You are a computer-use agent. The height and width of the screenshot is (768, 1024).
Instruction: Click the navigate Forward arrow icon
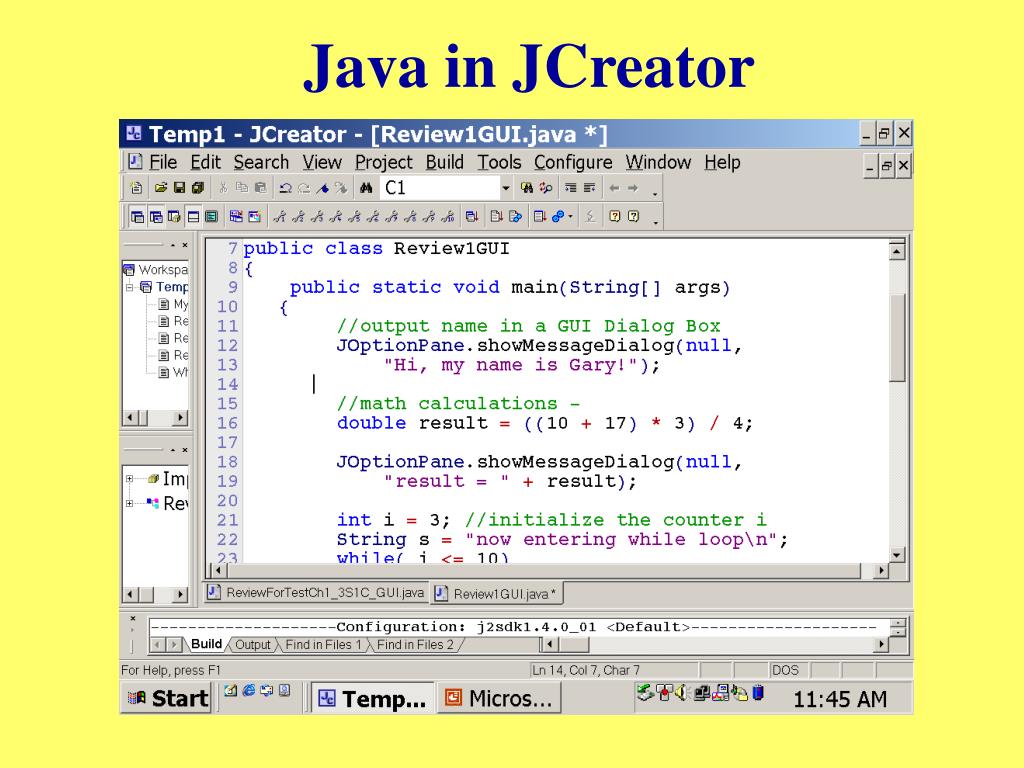tap(633, 188)
